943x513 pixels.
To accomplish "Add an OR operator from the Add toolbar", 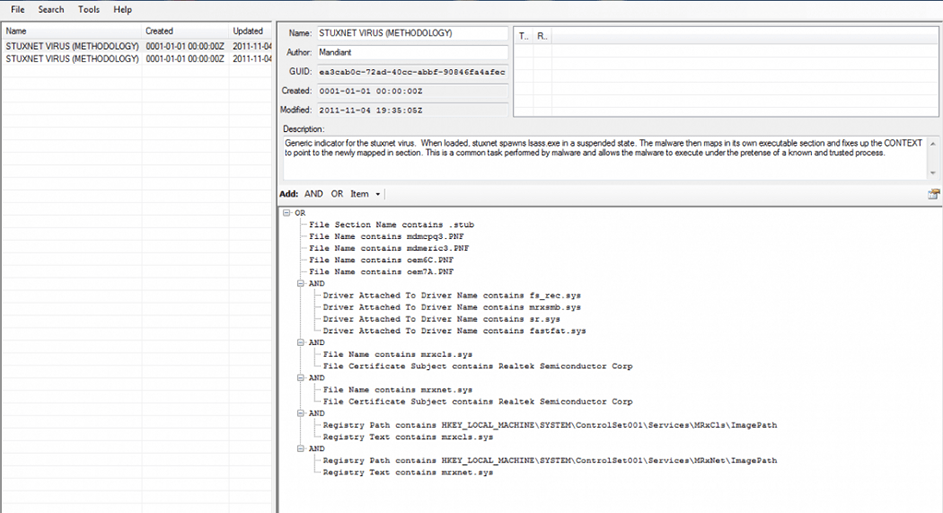I will (337, 194).
